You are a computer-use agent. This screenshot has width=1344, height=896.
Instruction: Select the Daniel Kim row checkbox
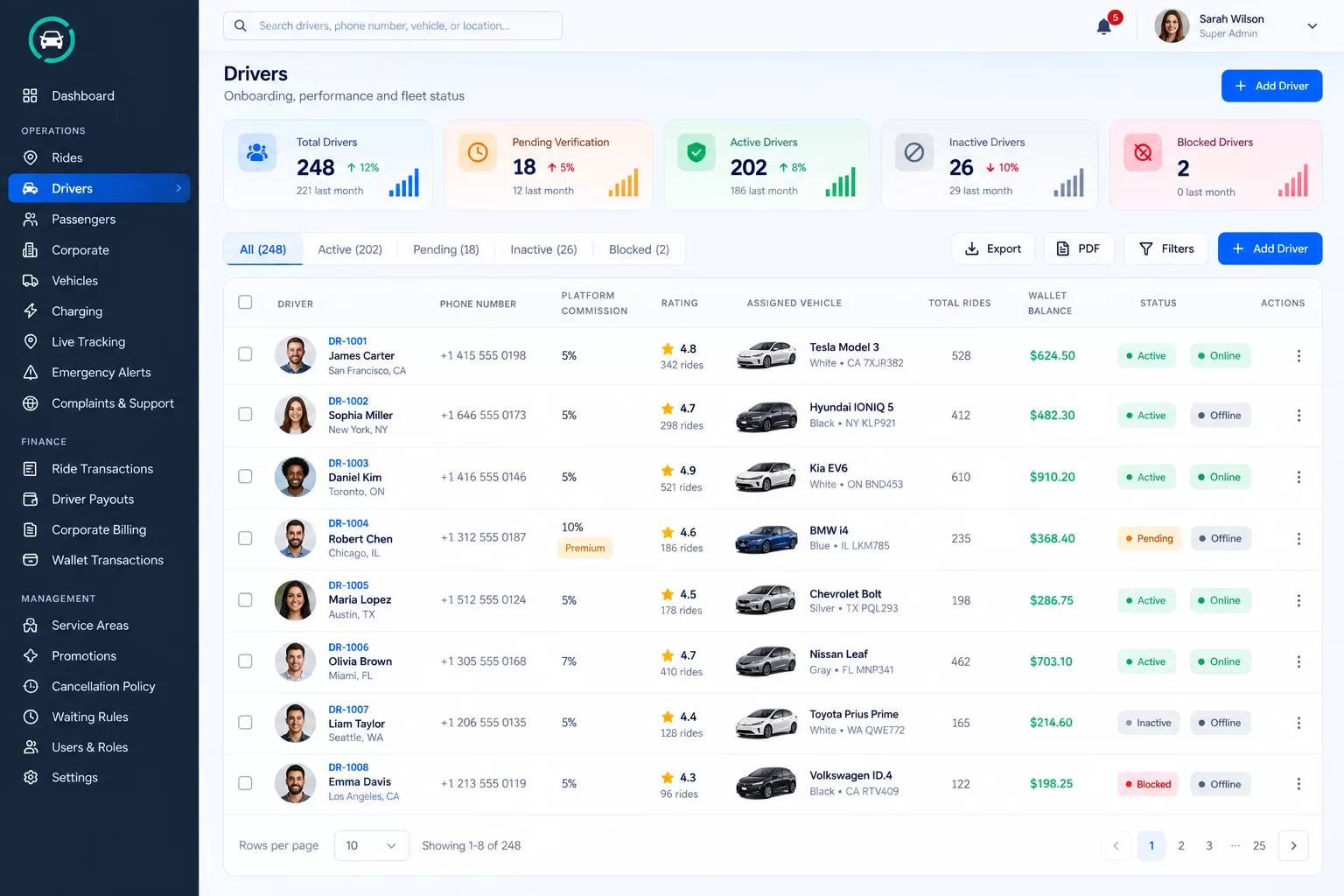[x=245, y=476]
